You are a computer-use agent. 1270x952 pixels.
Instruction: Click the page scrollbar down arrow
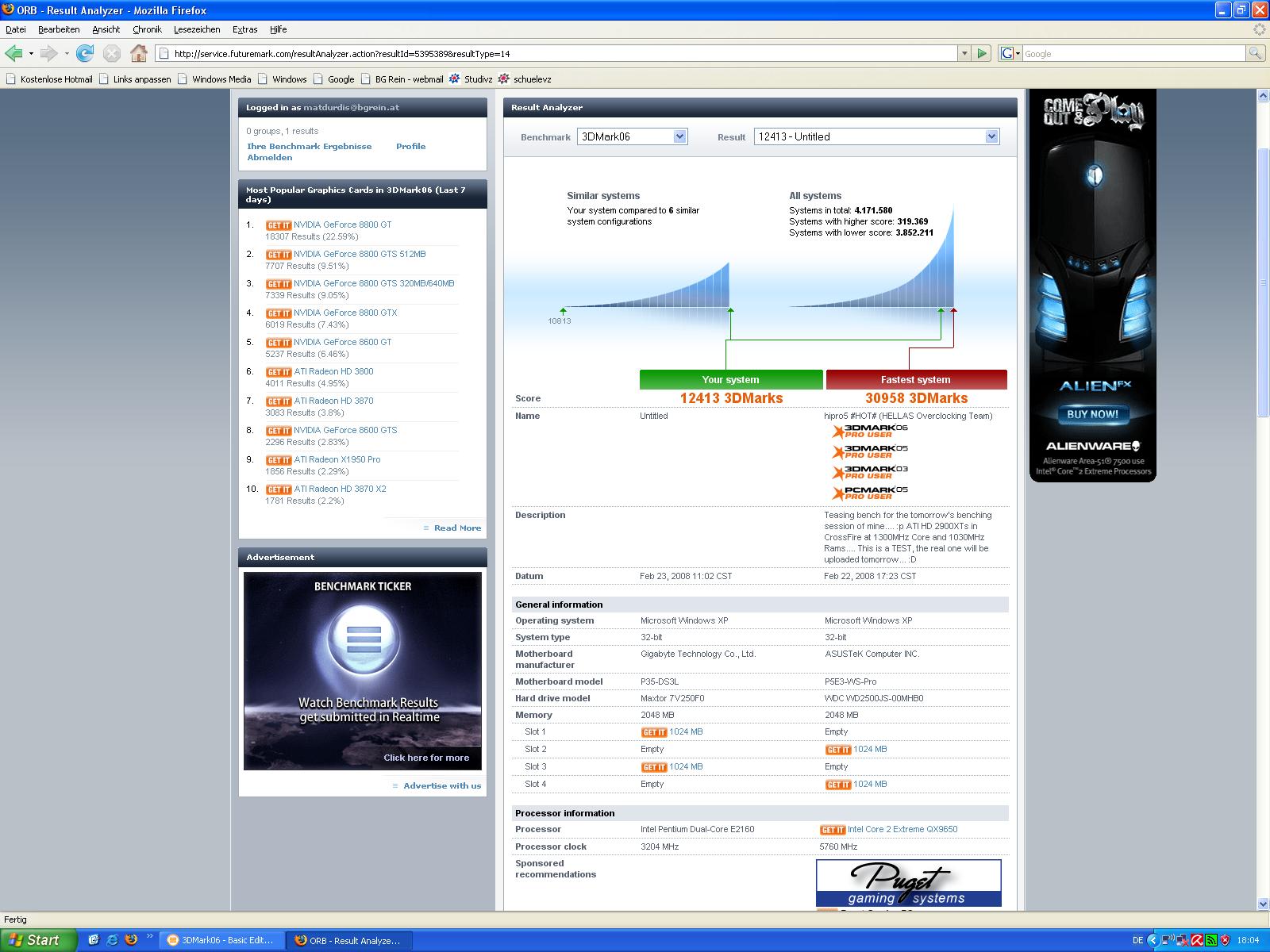[1263, 904]
